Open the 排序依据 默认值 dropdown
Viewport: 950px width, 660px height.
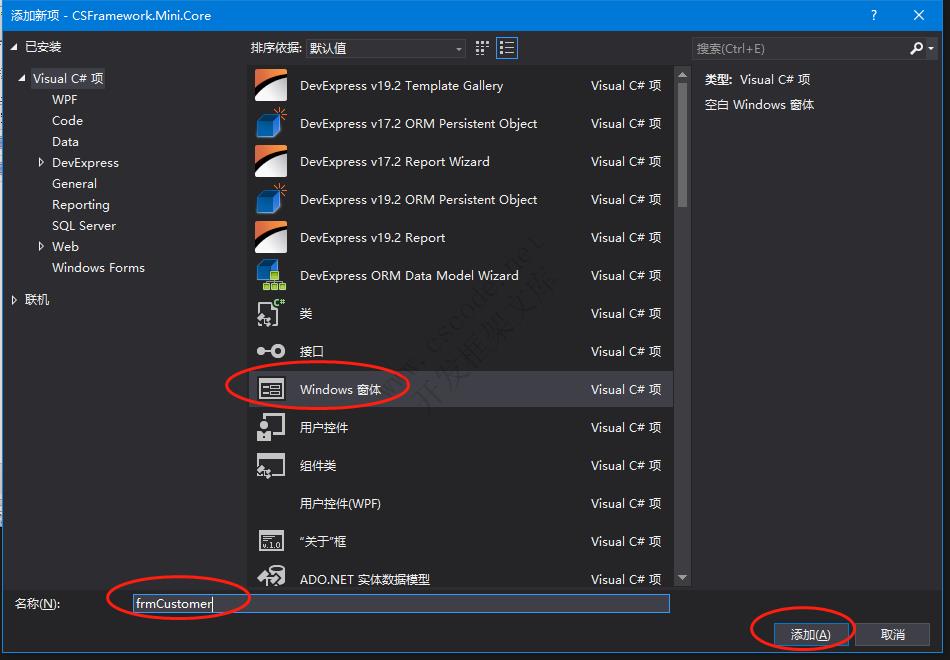pos(458,47)
